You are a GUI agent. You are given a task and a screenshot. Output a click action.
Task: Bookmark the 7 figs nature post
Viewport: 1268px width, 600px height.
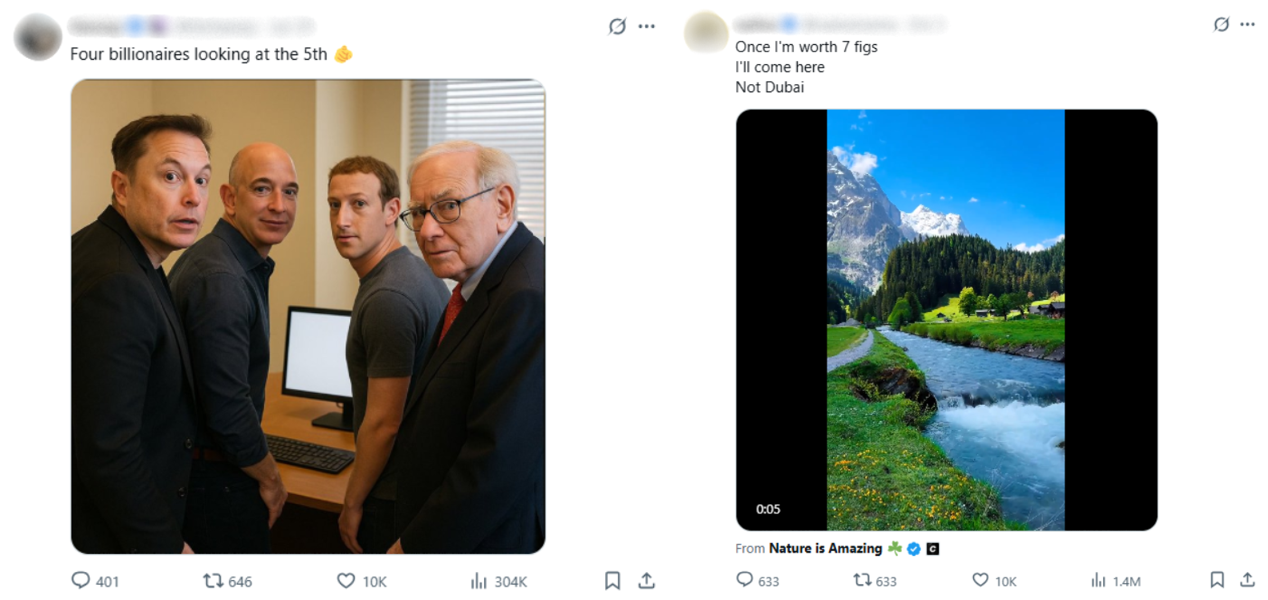1217,579
